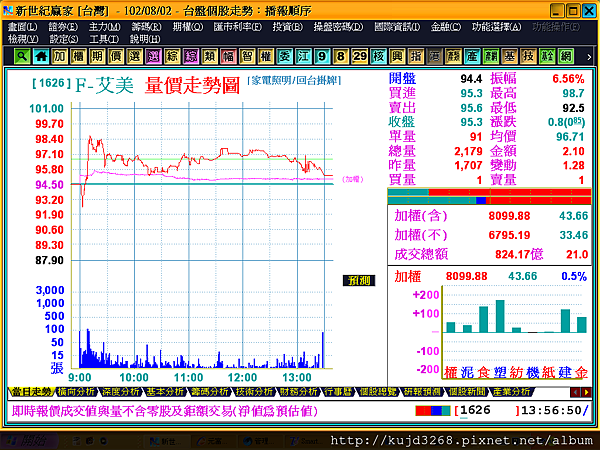Open the 類 category toolbar icon
The width and height of the screenshot is (600, 450).
point(209,57)
